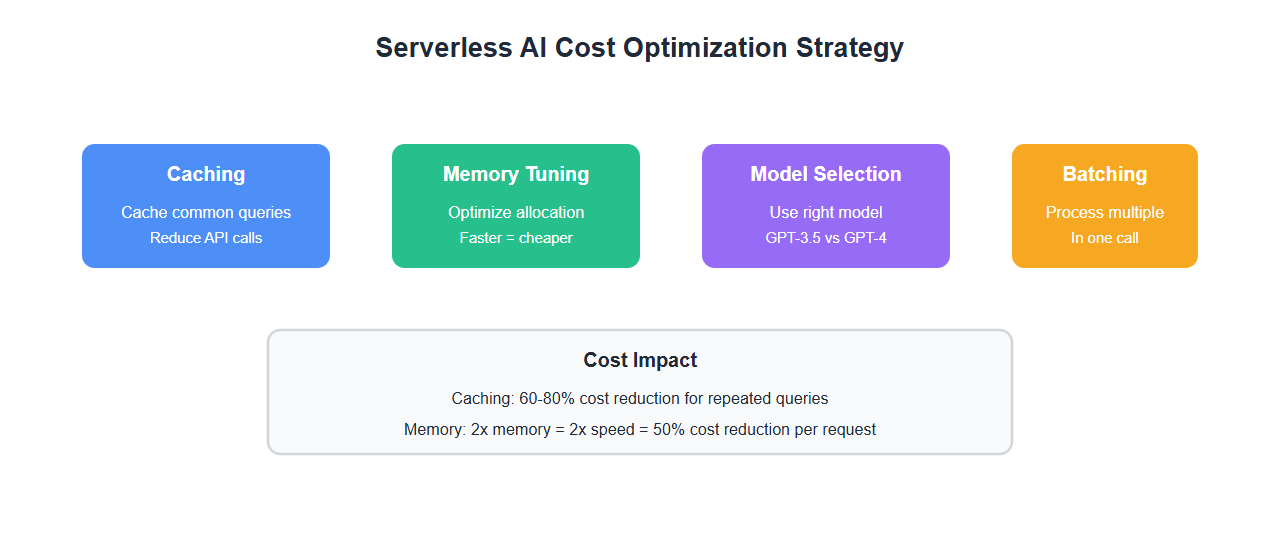The width and height of the screenshot is (1280, 536).
Task: Click the caching 60-80% cost reduction line
Action: click(x=640, y=398)
